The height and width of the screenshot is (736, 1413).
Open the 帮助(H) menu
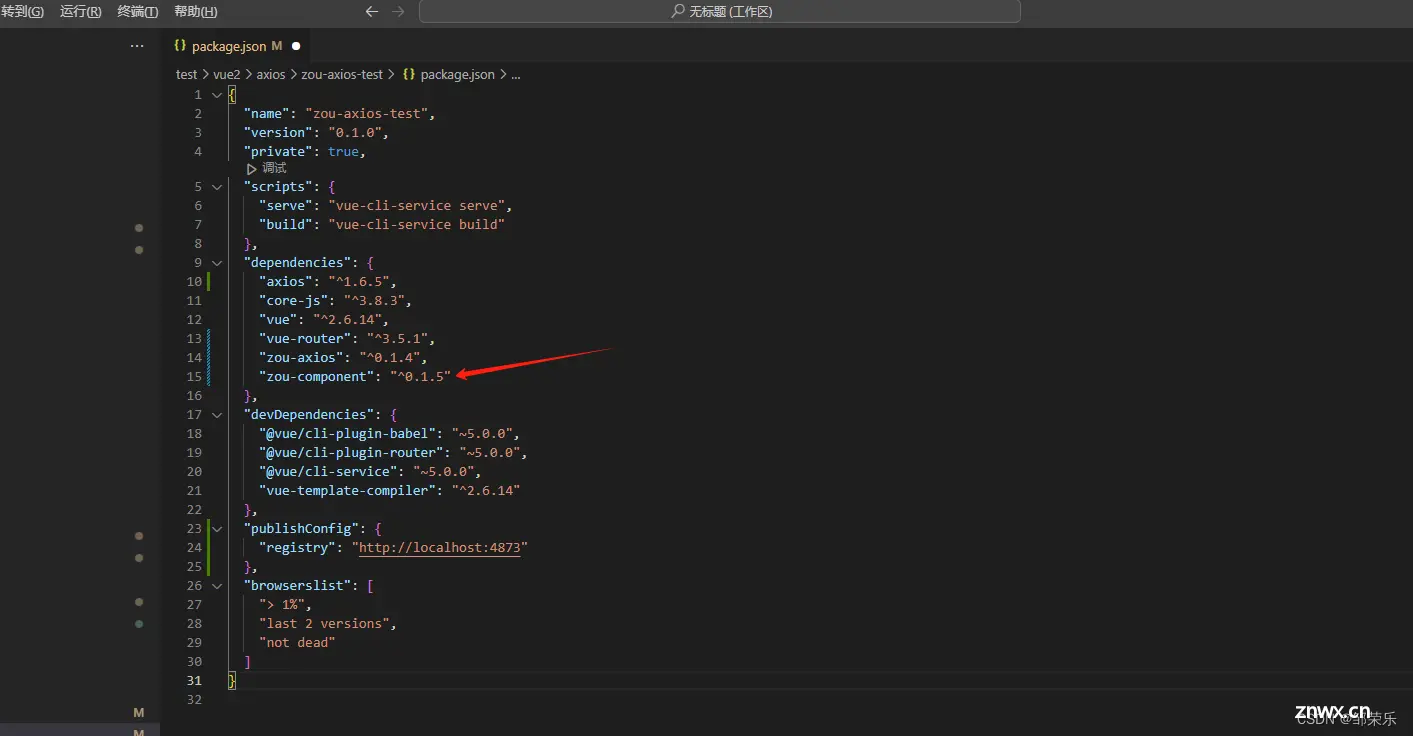pyautogui.click(x=196, y=12)
